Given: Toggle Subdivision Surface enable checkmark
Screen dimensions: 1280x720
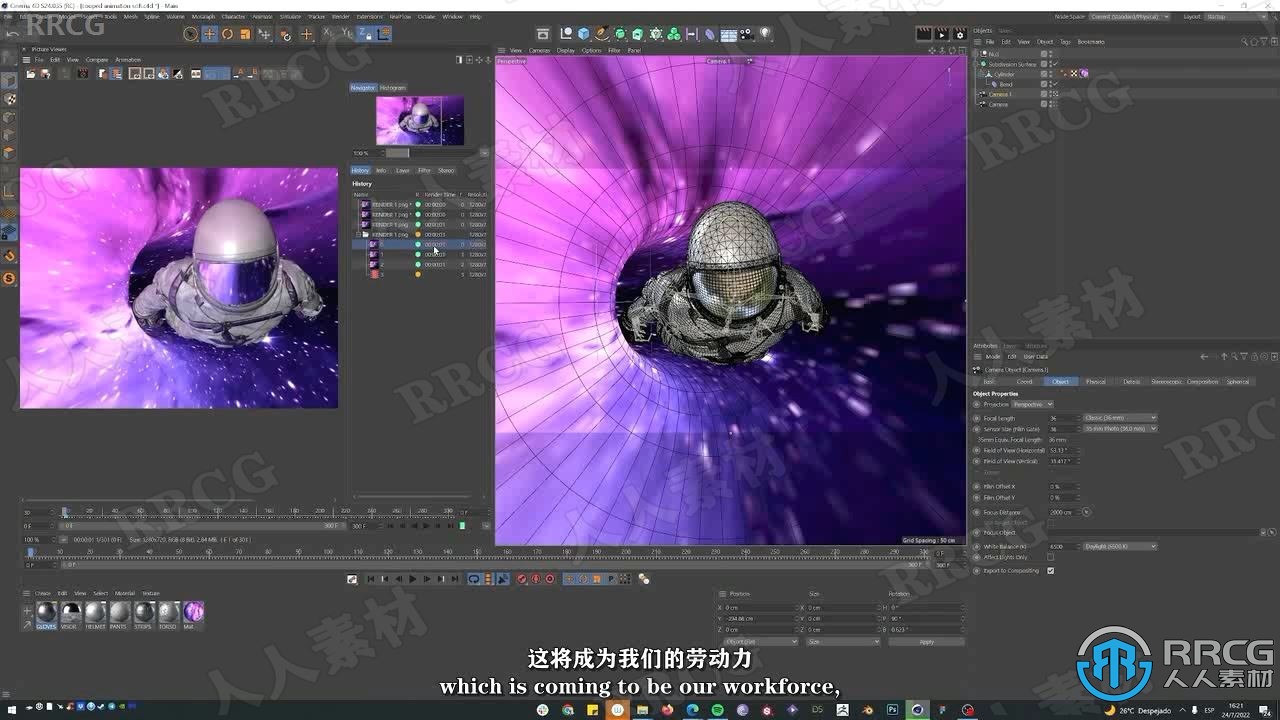Looking at the screenshot, I should (x=1055, y=64).
